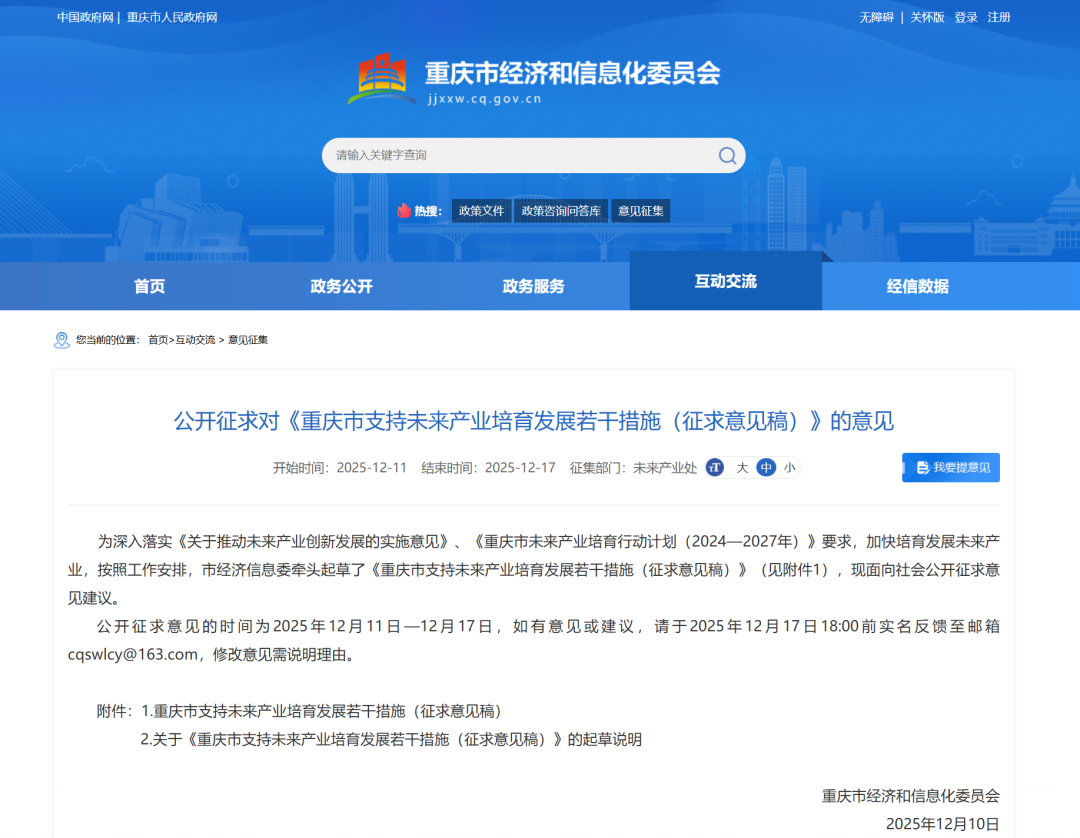This screenshot has height=838, width=1080.
Task: Open the 注册 registration page
Action: [998, 17]
